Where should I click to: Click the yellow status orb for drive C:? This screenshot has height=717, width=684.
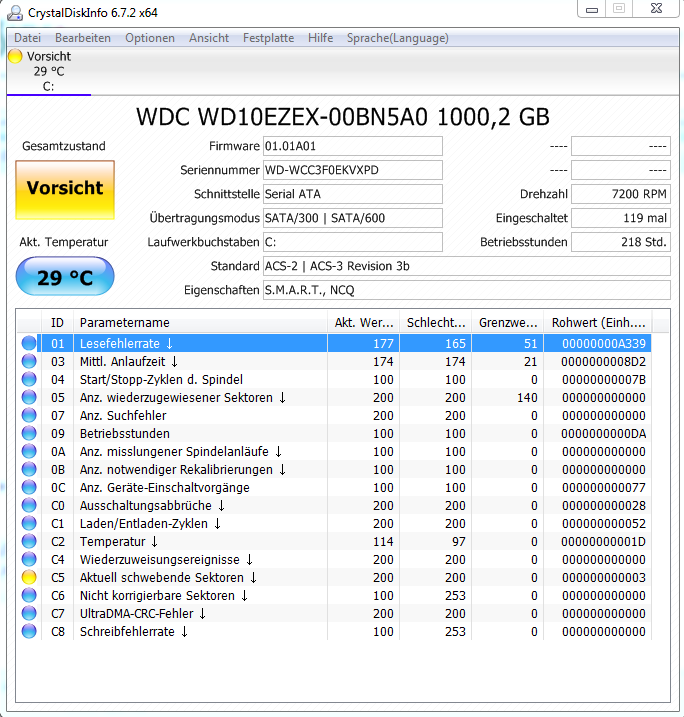click(15, 56)
